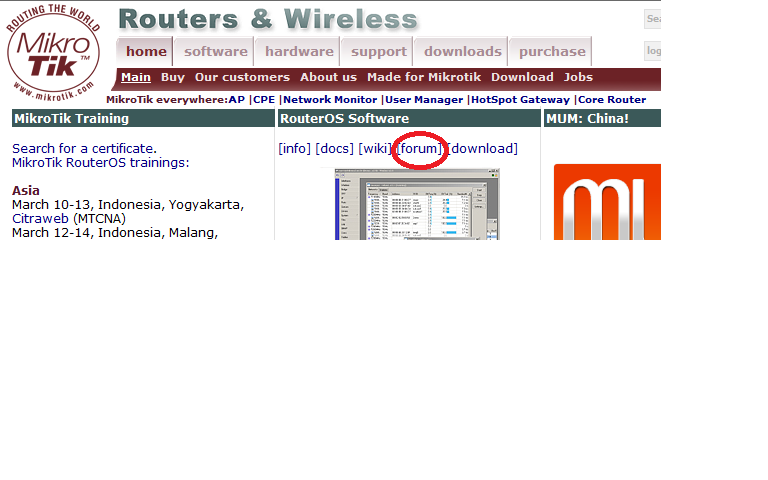The height and width of the screenshot is (480, 768).
Task: Open the [forum] link
Action: tap(419, 148)
